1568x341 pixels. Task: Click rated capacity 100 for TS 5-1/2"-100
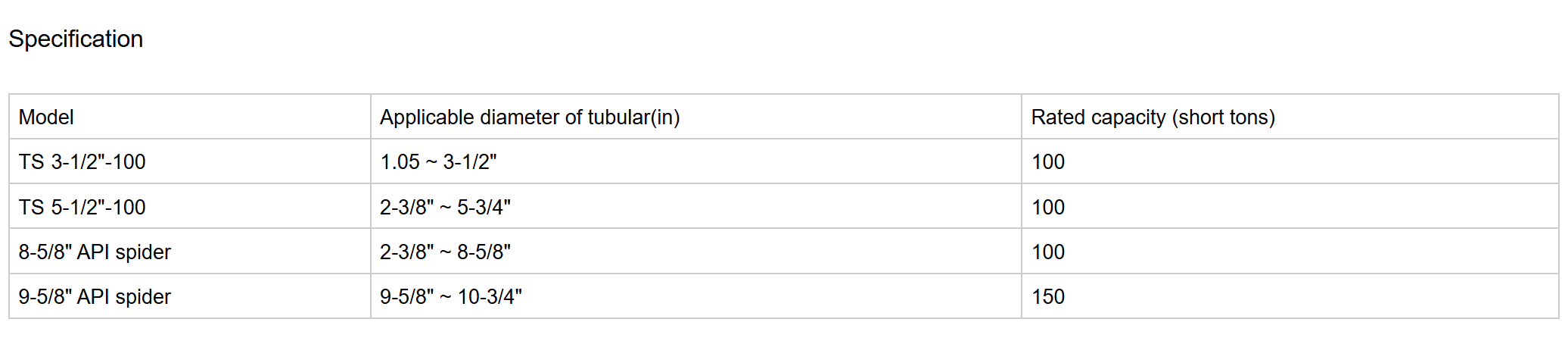(x=1048, y=207)
